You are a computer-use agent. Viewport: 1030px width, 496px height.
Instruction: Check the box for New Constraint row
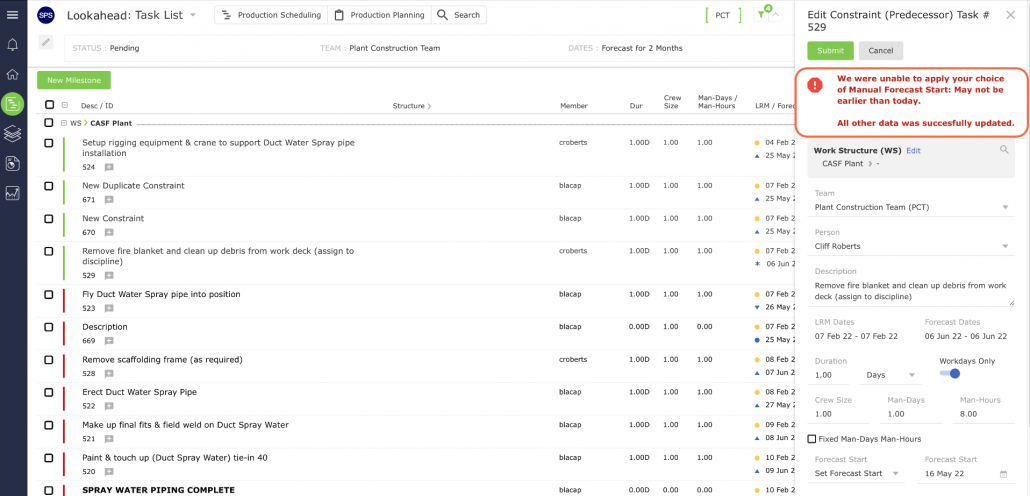[x=49, y=219]
